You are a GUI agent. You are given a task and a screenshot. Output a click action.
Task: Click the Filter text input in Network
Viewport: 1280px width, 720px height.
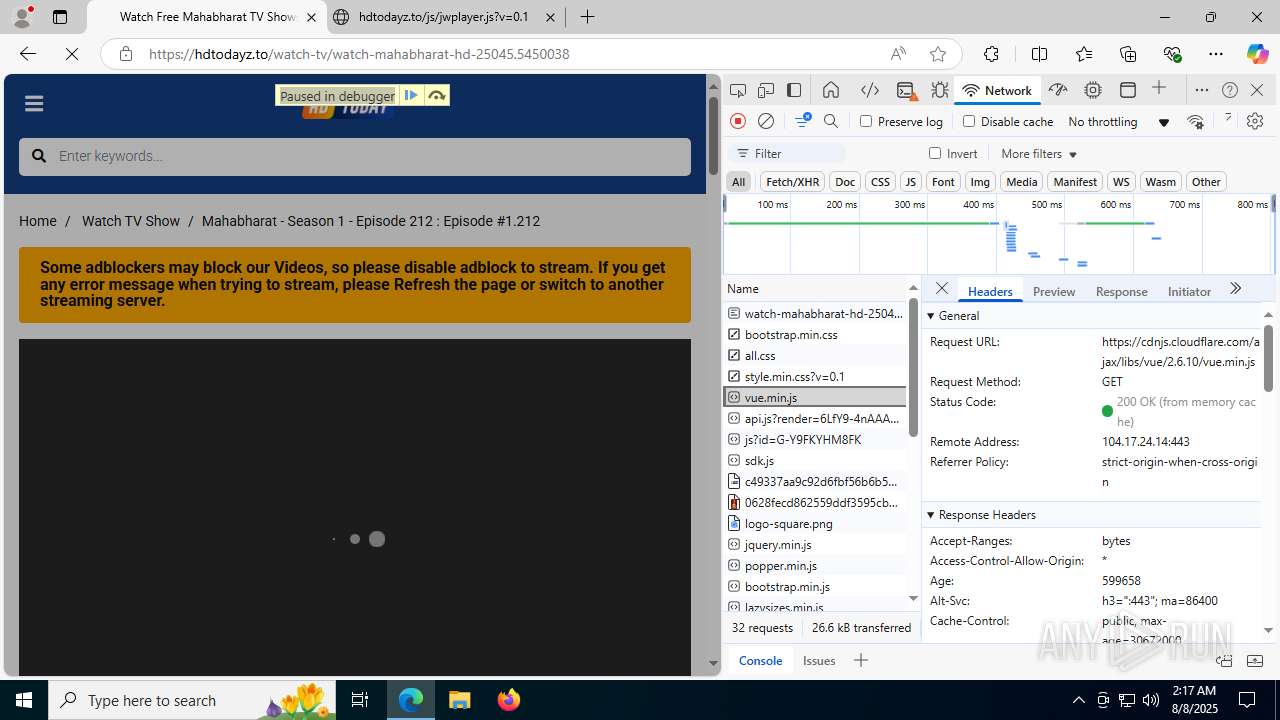click(789, 153)
